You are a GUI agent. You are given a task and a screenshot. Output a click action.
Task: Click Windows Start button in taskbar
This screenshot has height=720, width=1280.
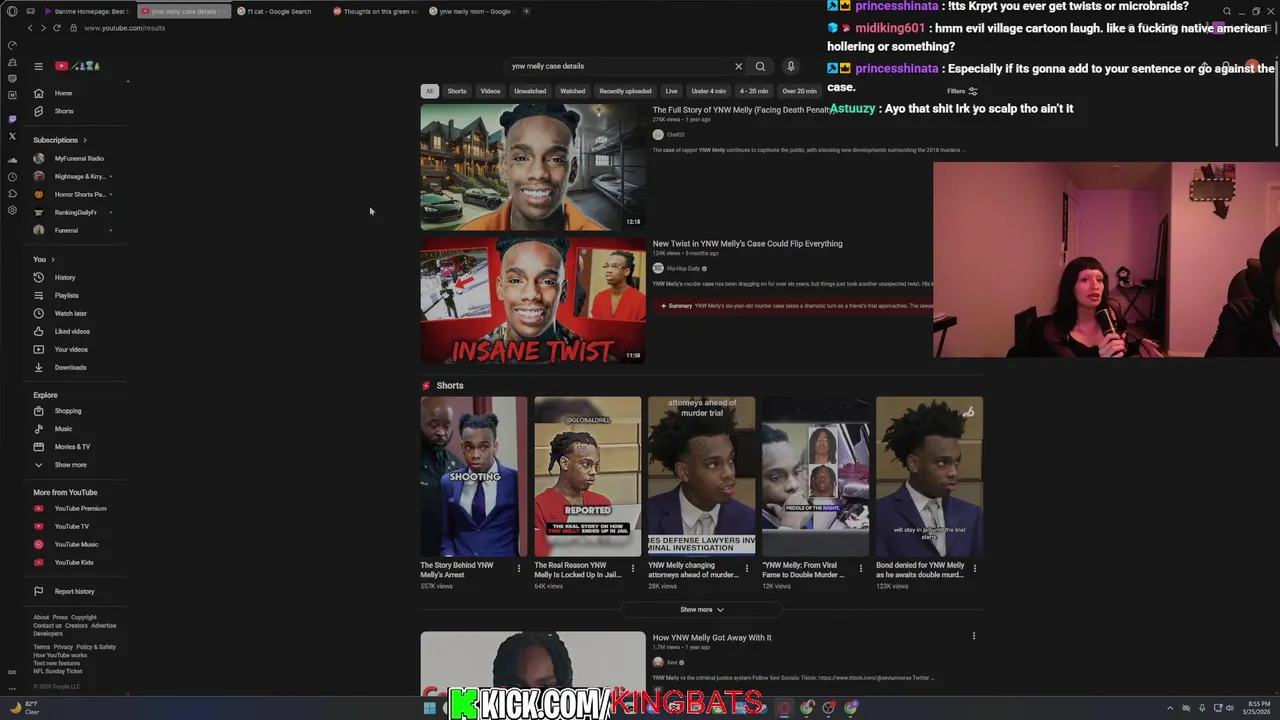click(x=430, y=707)
